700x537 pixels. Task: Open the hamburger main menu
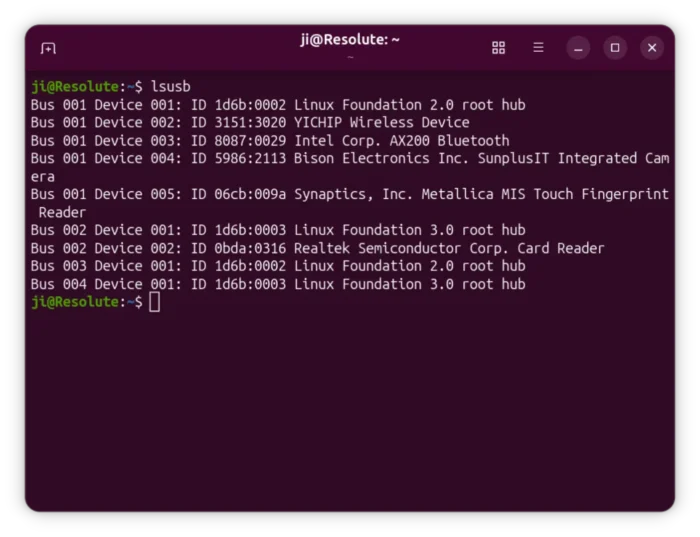pos(538,48)
